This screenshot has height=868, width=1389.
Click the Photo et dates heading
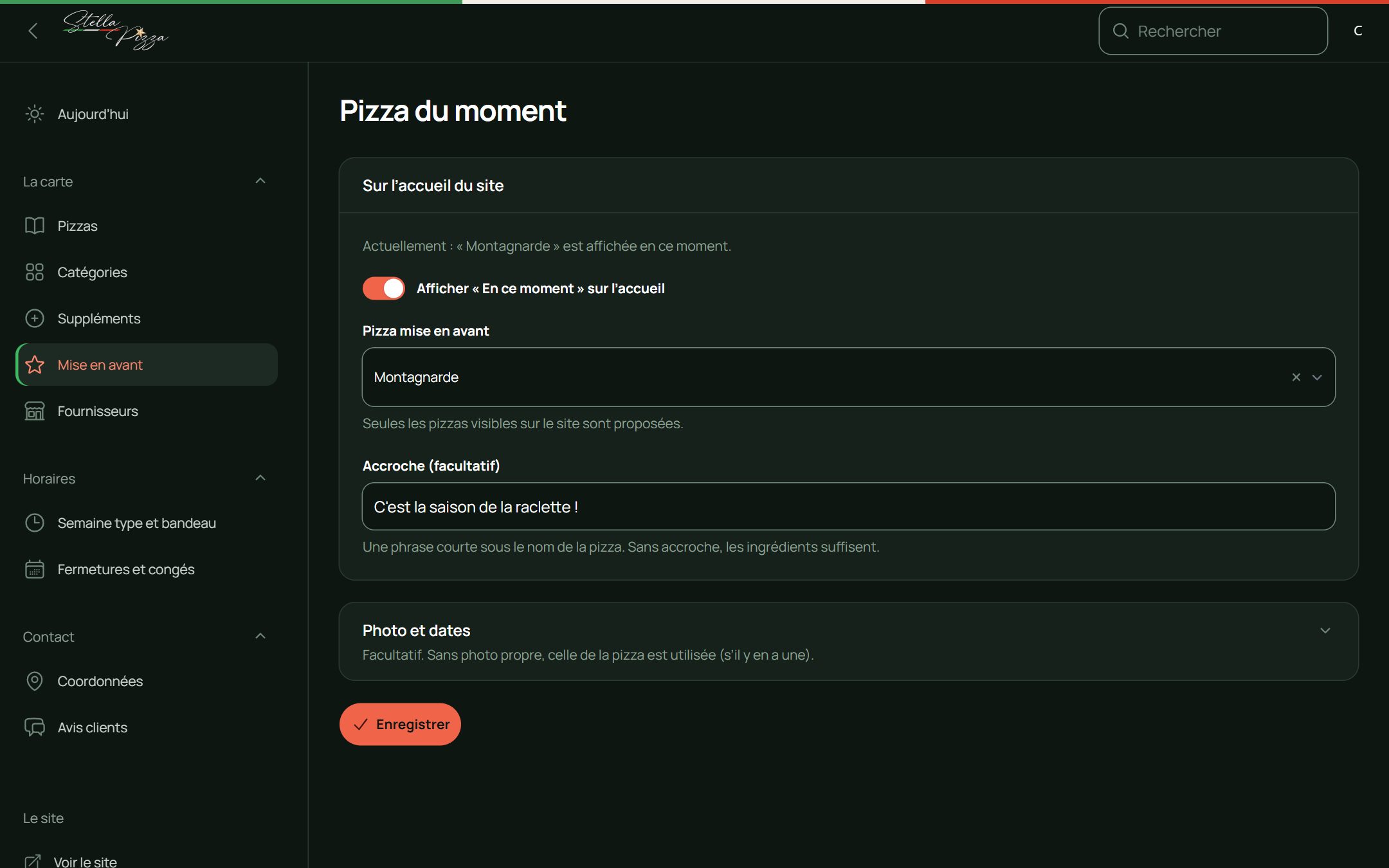(416, 631)
